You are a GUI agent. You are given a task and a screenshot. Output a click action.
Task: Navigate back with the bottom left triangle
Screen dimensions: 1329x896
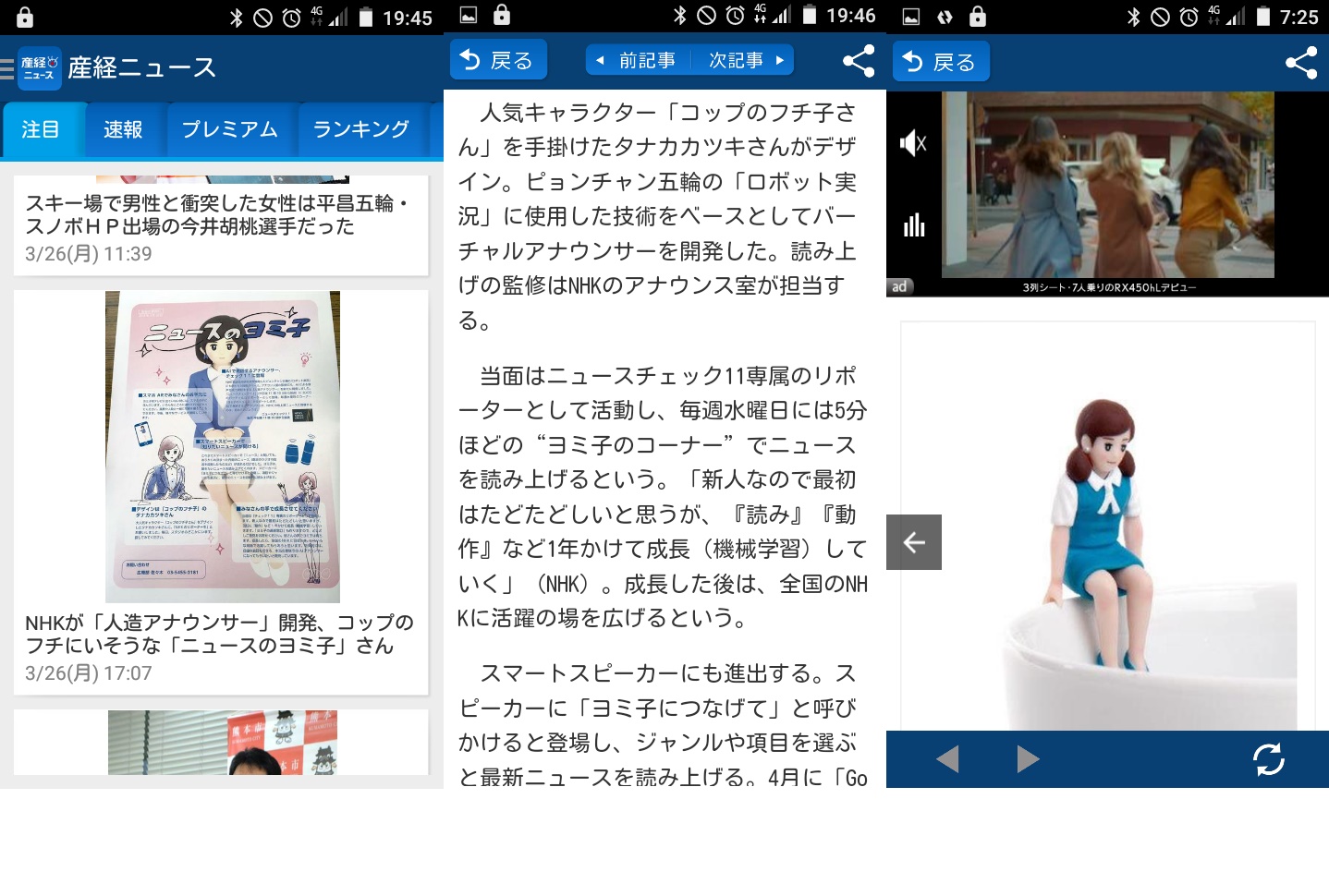947,759
